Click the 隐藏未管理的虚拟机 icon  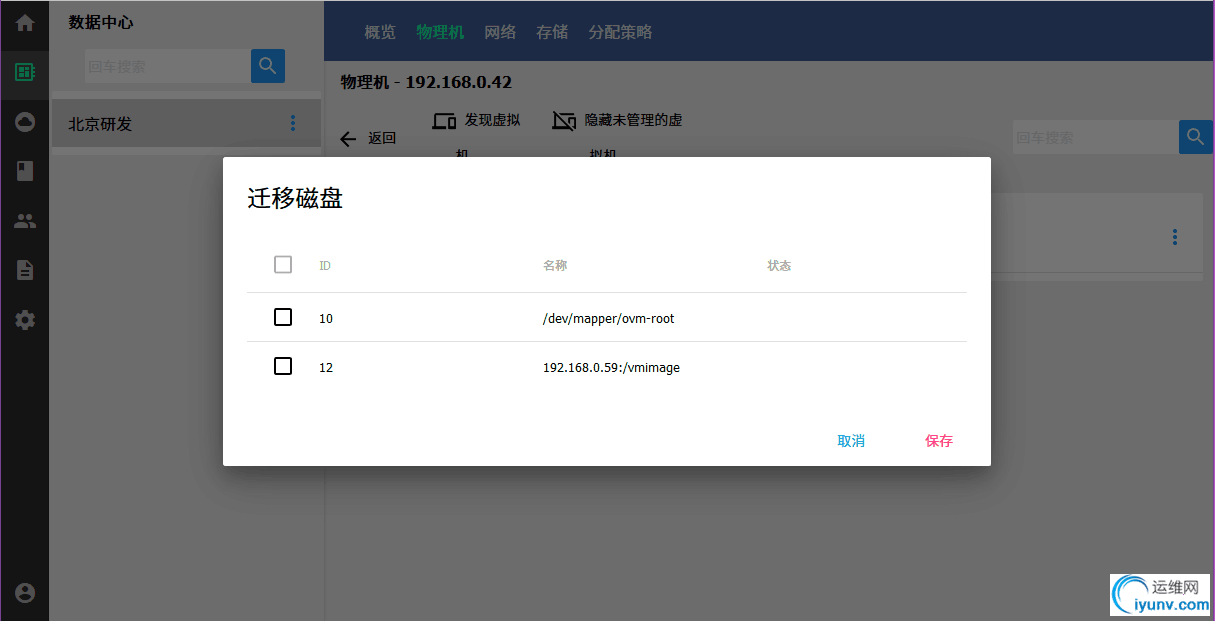(x=564, y=121)
